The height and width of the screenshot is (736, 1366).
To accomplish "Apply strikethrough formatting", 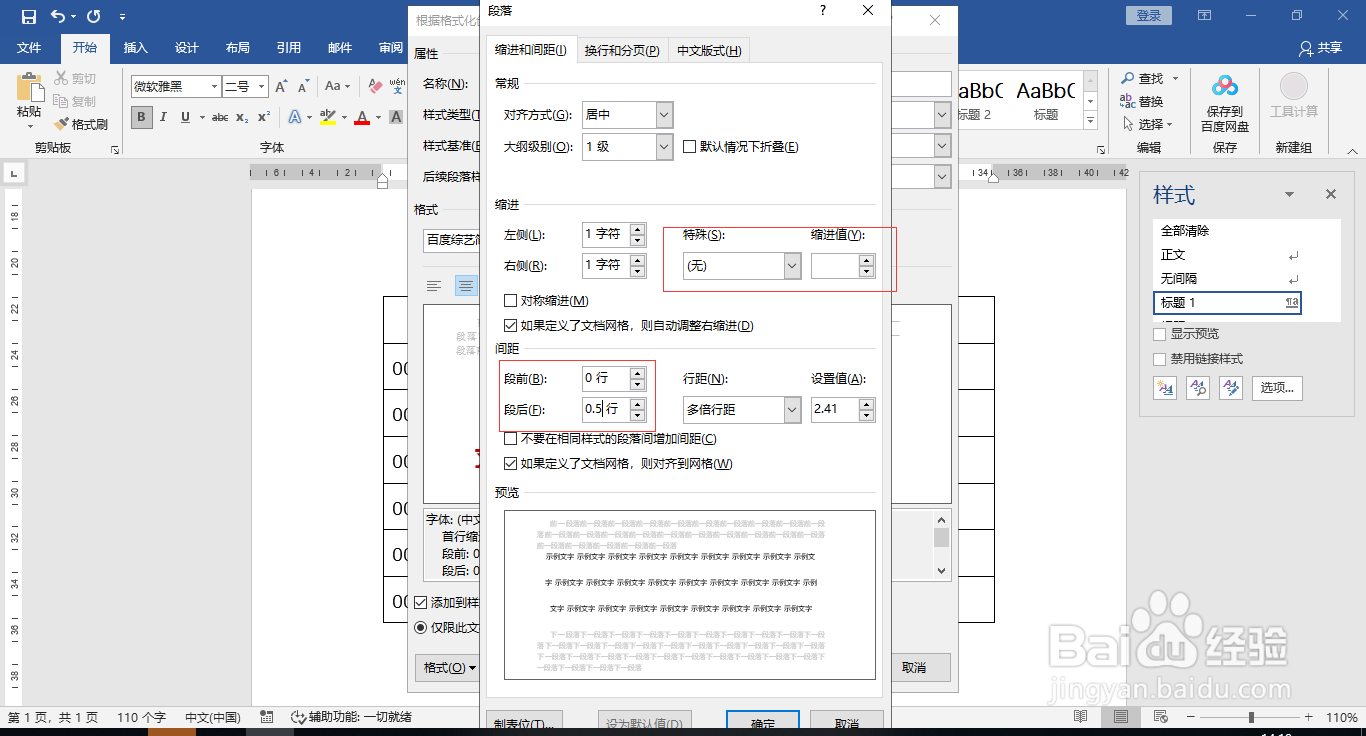I will 220,117.
